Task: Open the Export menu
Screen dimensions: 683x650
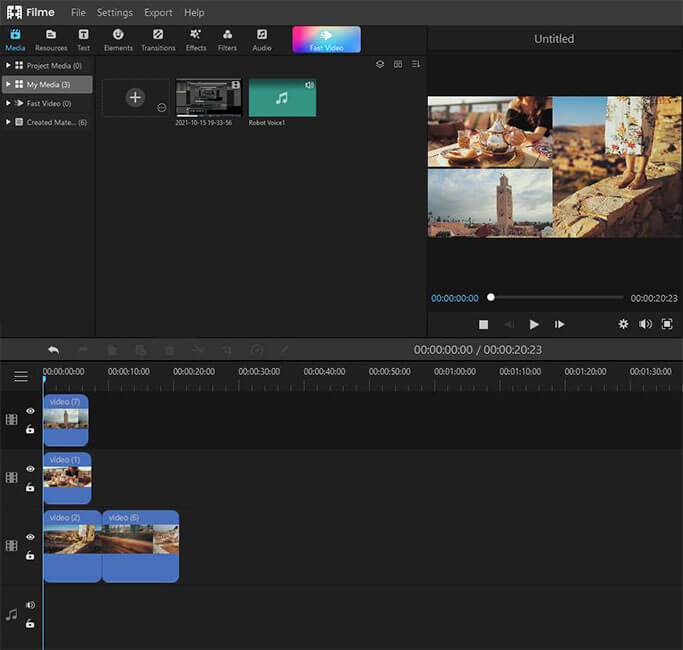Action: point(158,13)
